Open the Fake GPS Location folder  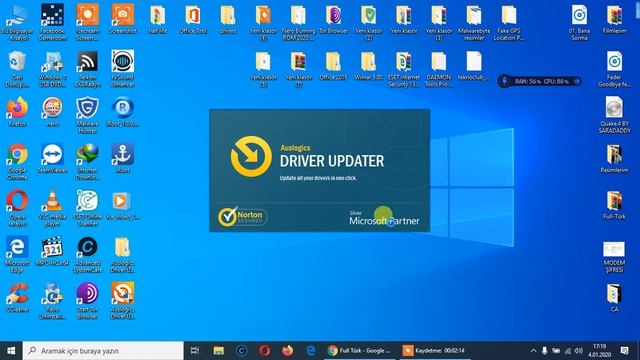[x=509, y=22]
